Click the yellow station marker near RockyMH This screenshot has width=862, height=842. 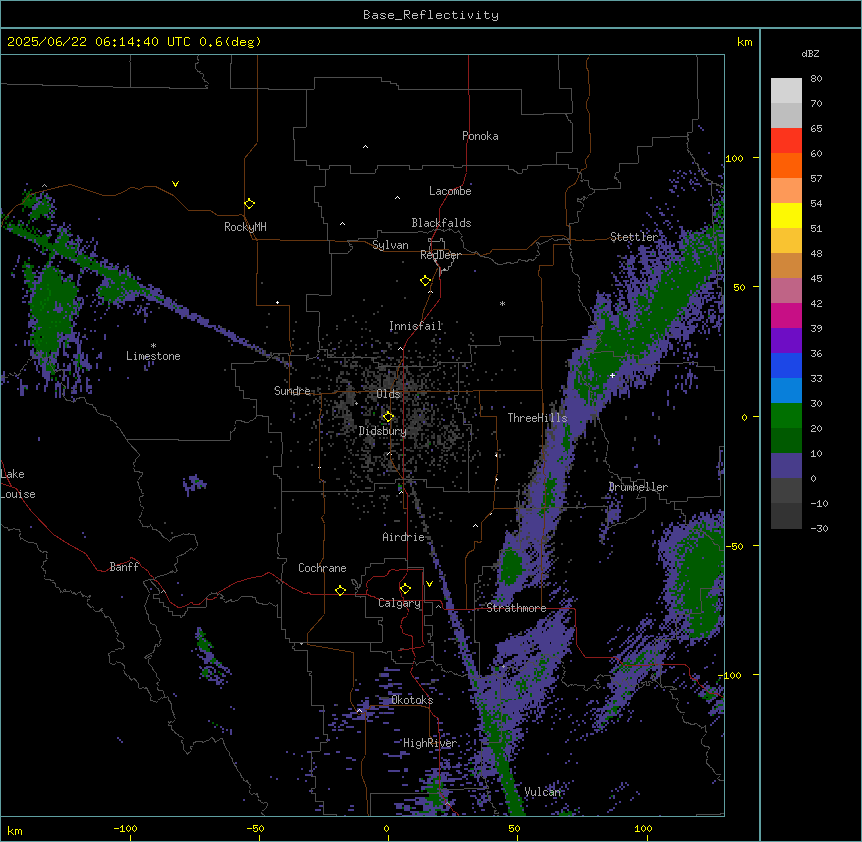(249, 204)
